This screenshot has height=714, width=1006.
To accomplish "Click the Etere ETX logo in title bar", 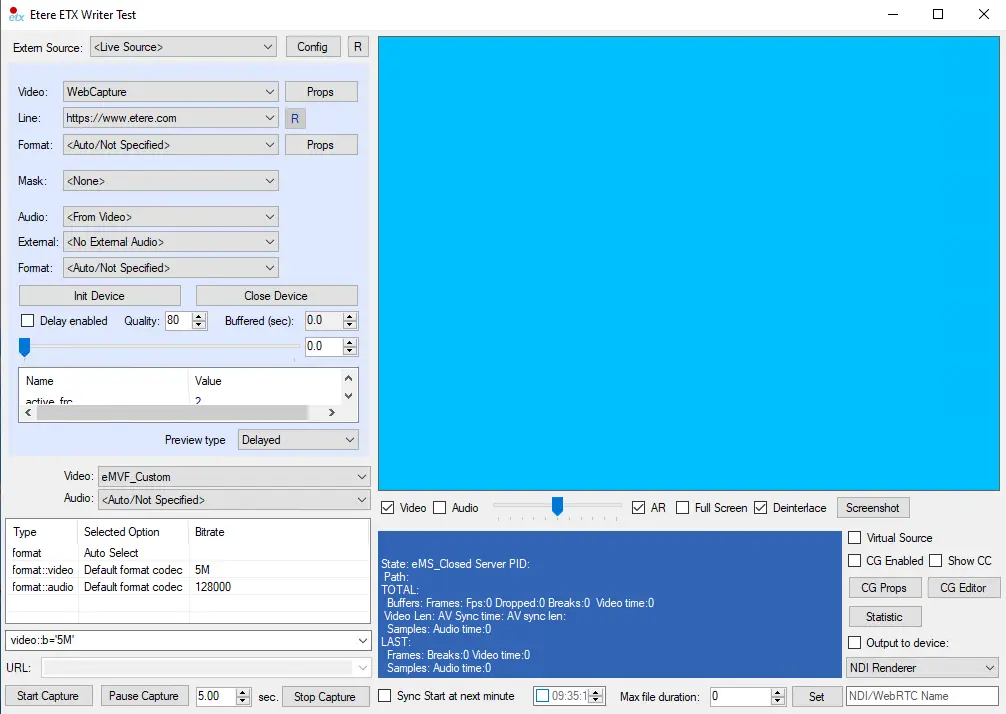I will coord(15,15).
